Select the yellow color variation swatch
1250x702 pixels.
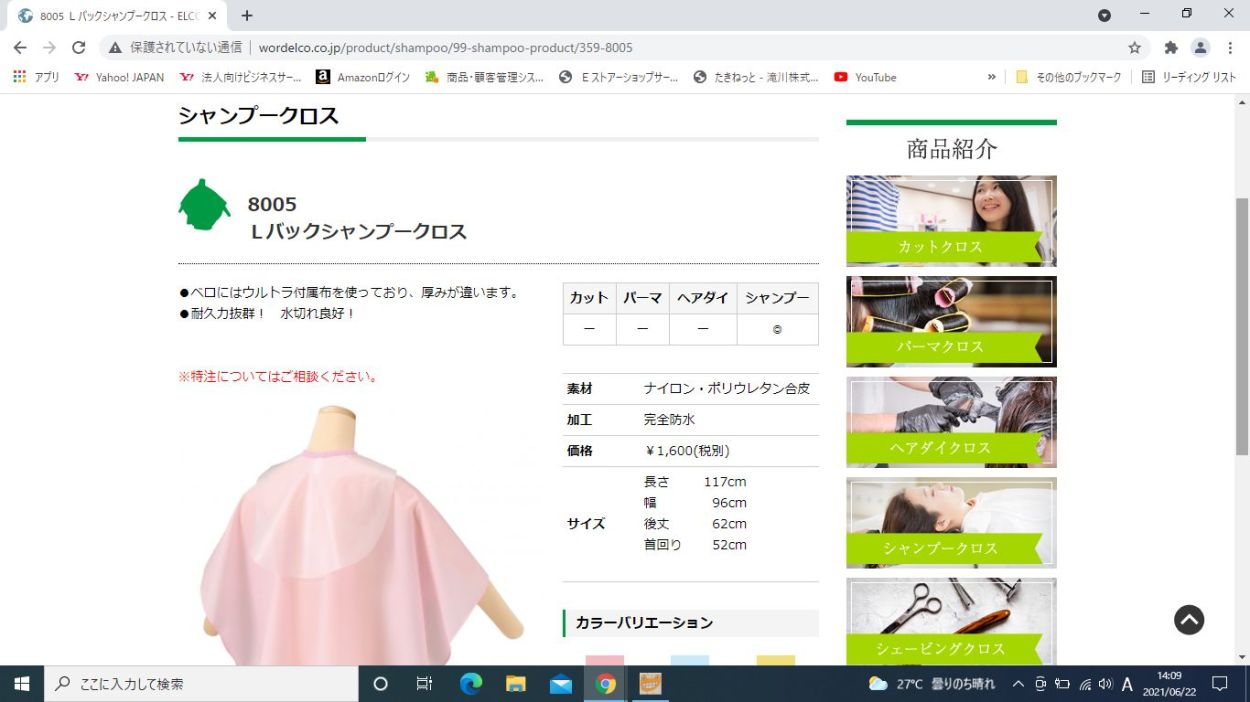(776, 660)
